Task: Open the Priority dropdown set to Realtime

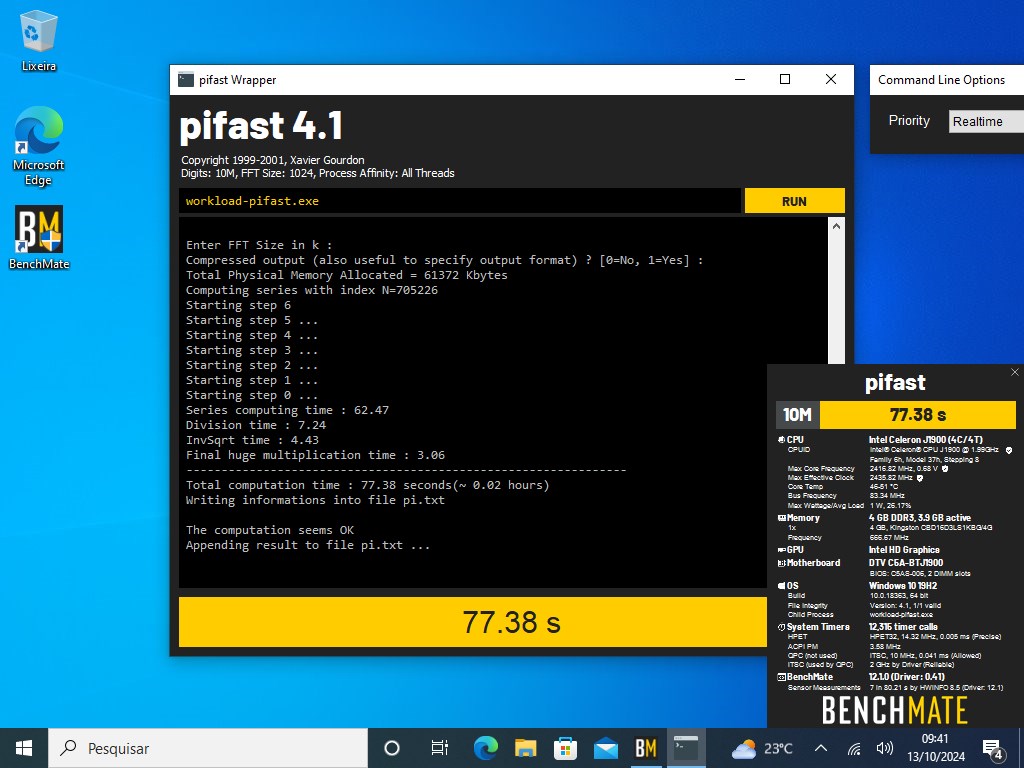Action: click(986, 121)
